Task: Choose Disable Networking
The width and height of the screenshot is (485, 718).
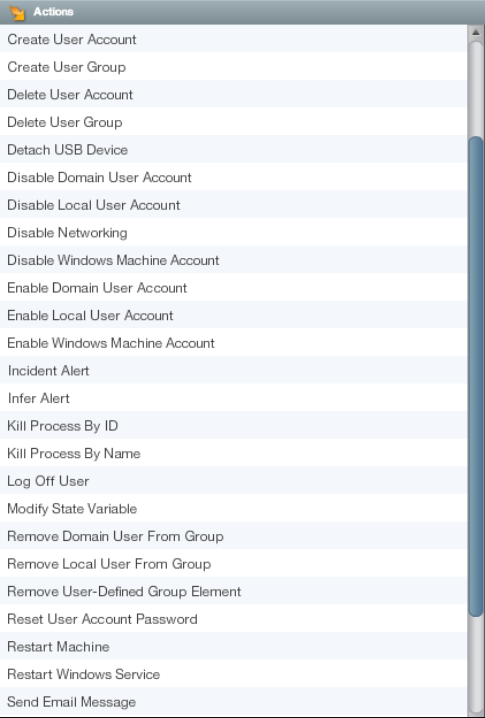Action: click(233, 232)
